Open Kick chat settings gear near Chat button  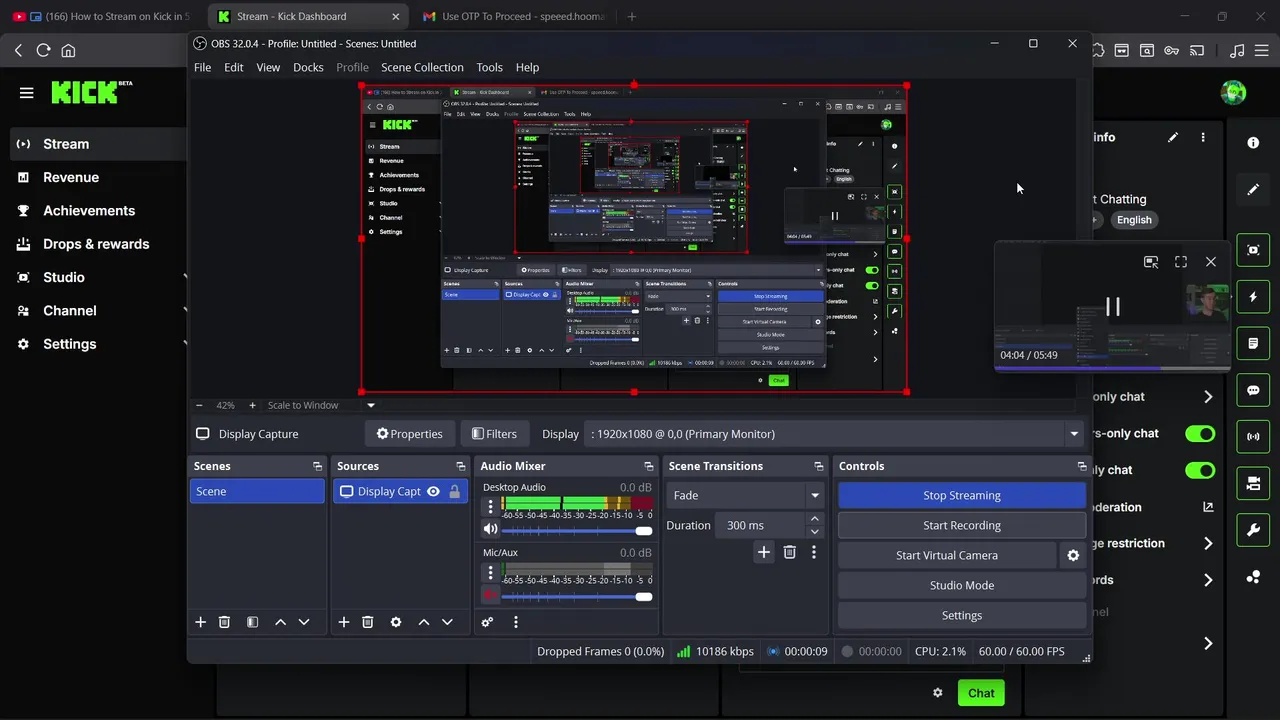point(938,693)
